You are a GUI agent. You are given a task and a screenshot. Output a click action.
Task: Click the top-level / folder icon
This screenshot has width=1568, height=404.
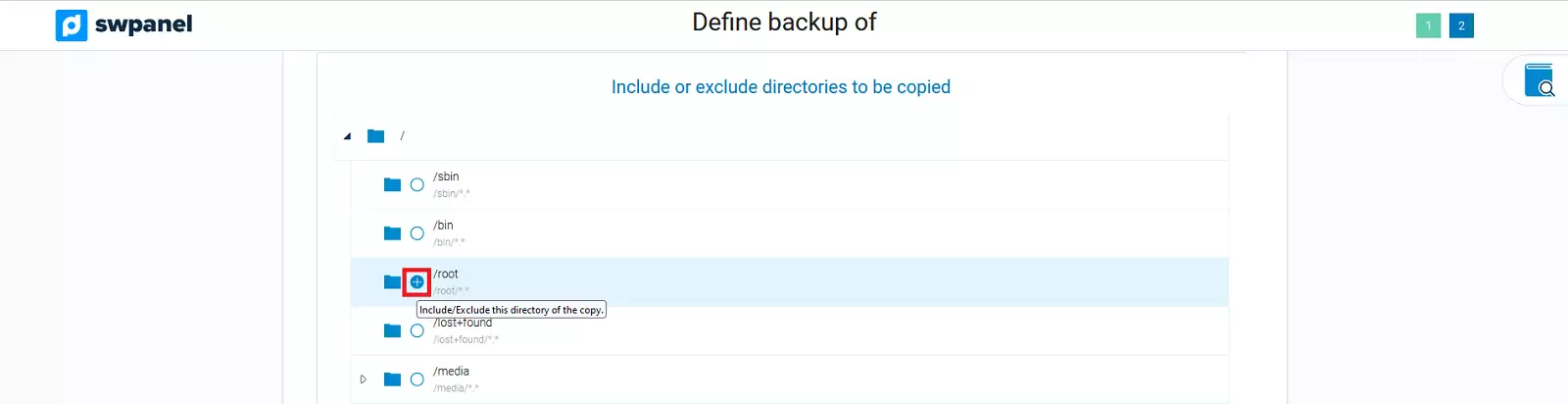coord(375,136)
